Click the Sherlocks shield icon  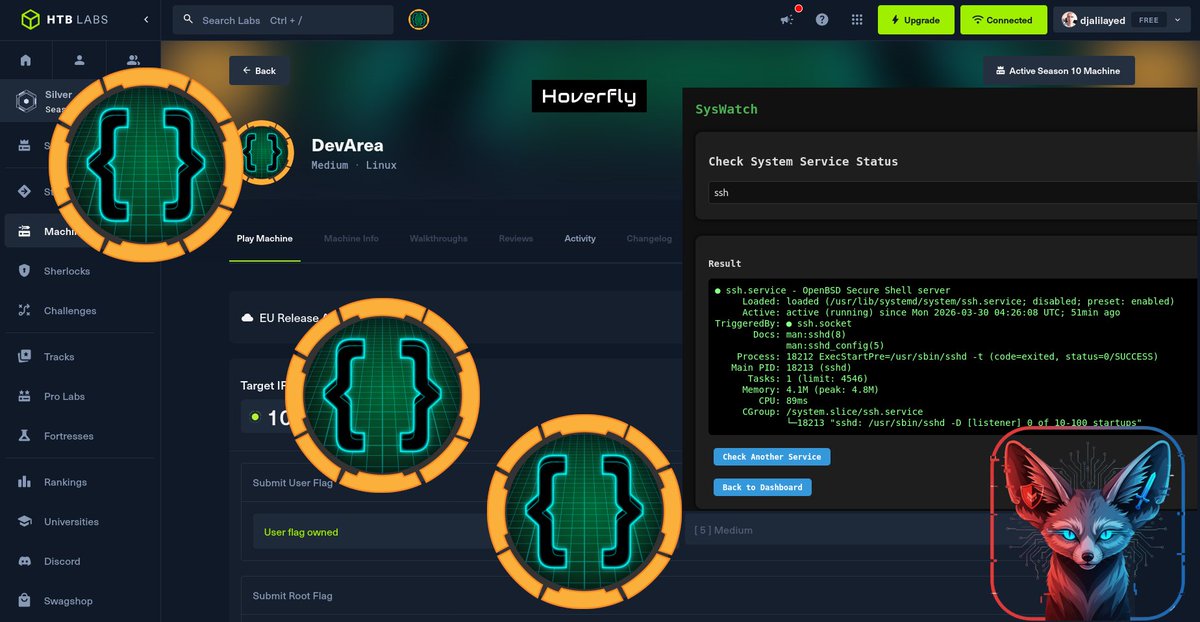[24, 271]
